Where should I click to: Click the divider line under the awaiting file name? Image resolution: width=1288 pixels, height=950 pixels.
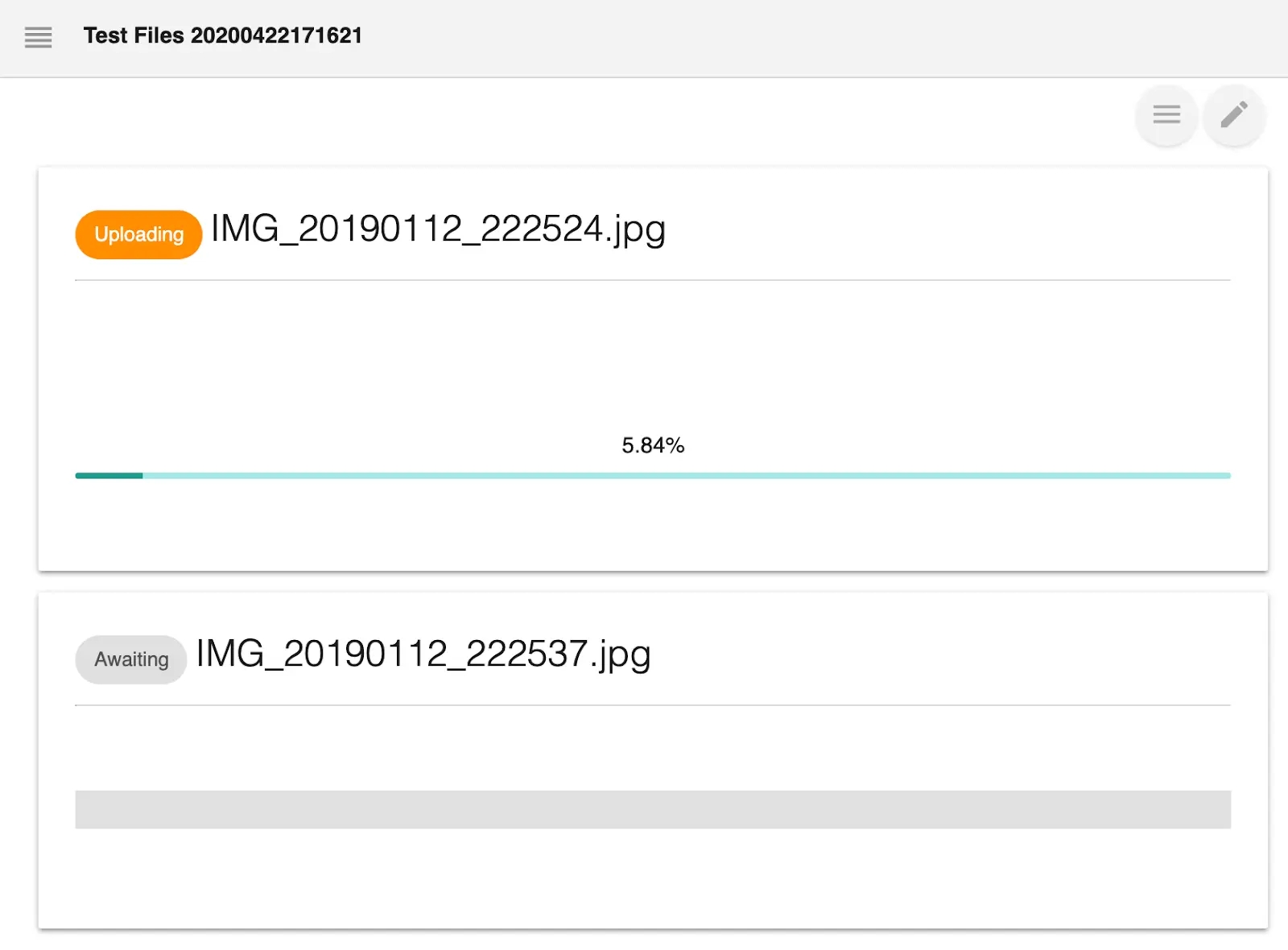(652, 705)
